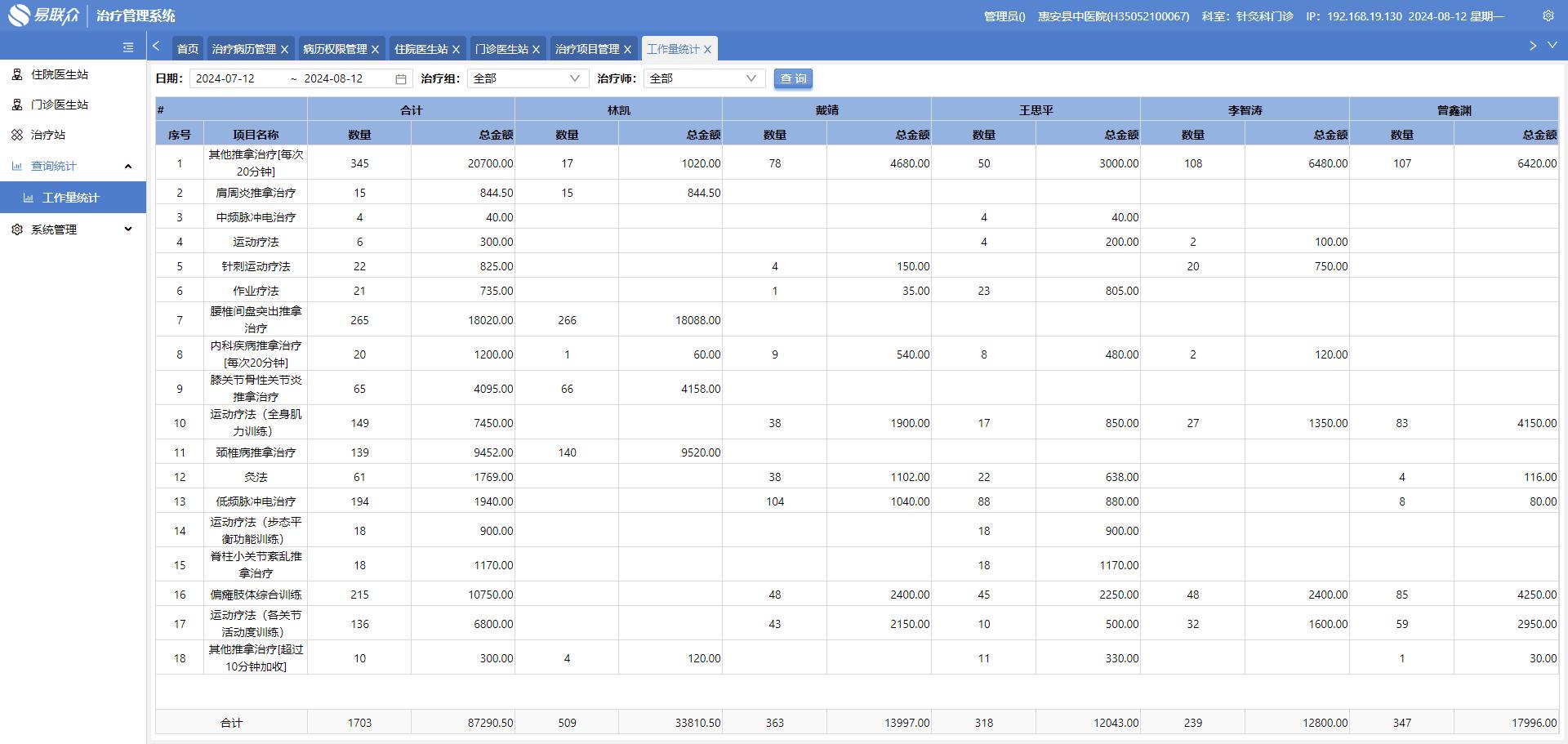Click the 查询 button
This screenshot has width=1568, height=744.
(x=793, y=78)
